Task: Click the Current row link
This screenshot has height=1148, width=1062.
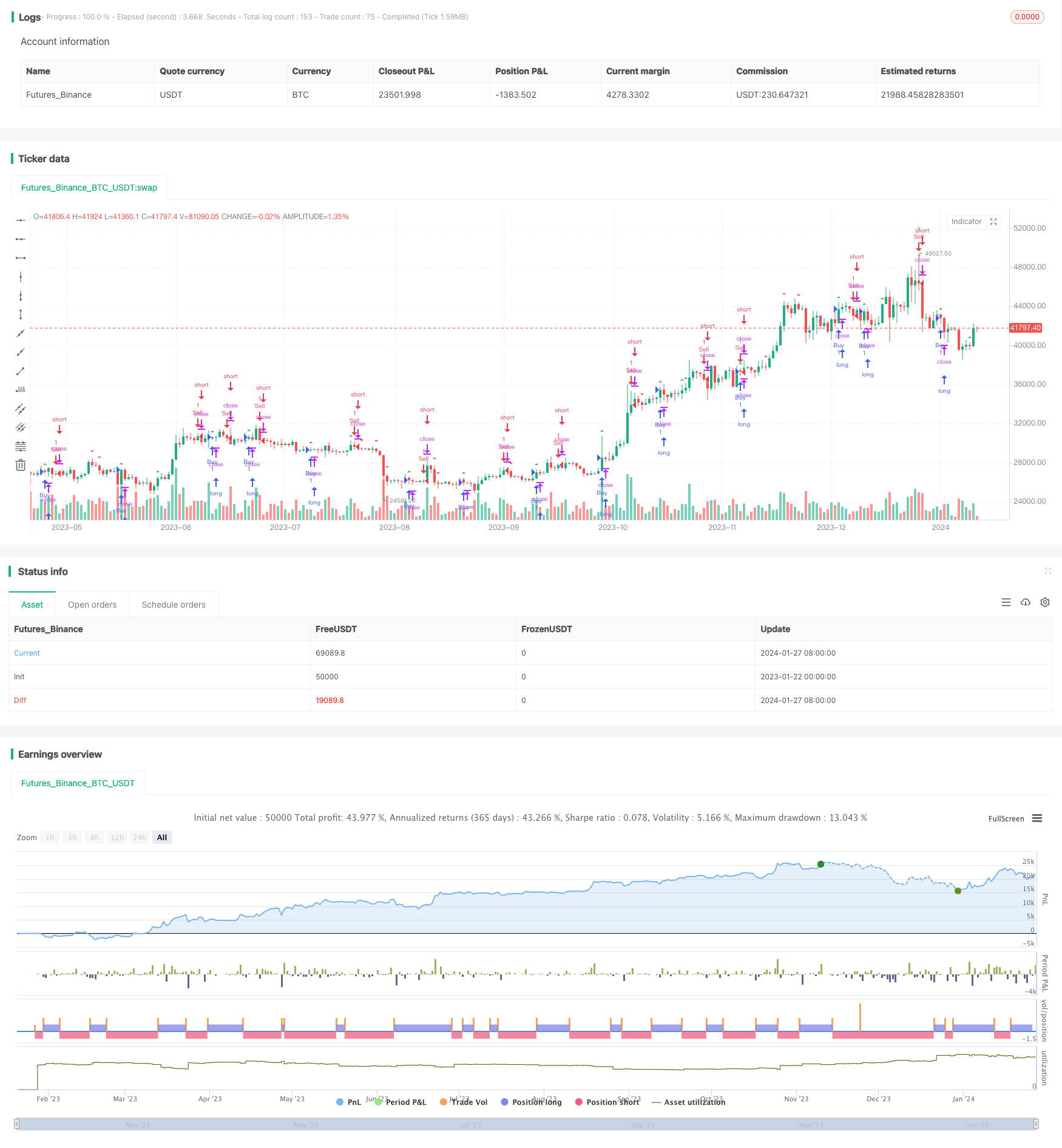Action: (27, 653)
